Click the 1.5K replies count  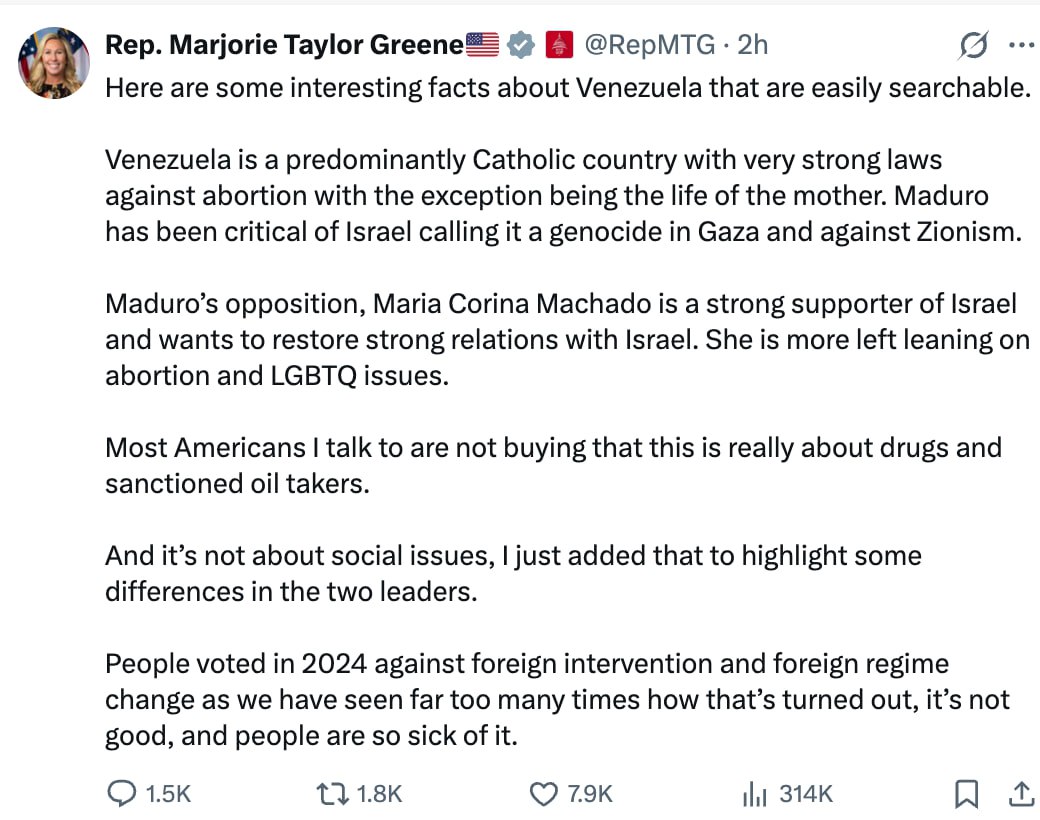click(168, 794)
